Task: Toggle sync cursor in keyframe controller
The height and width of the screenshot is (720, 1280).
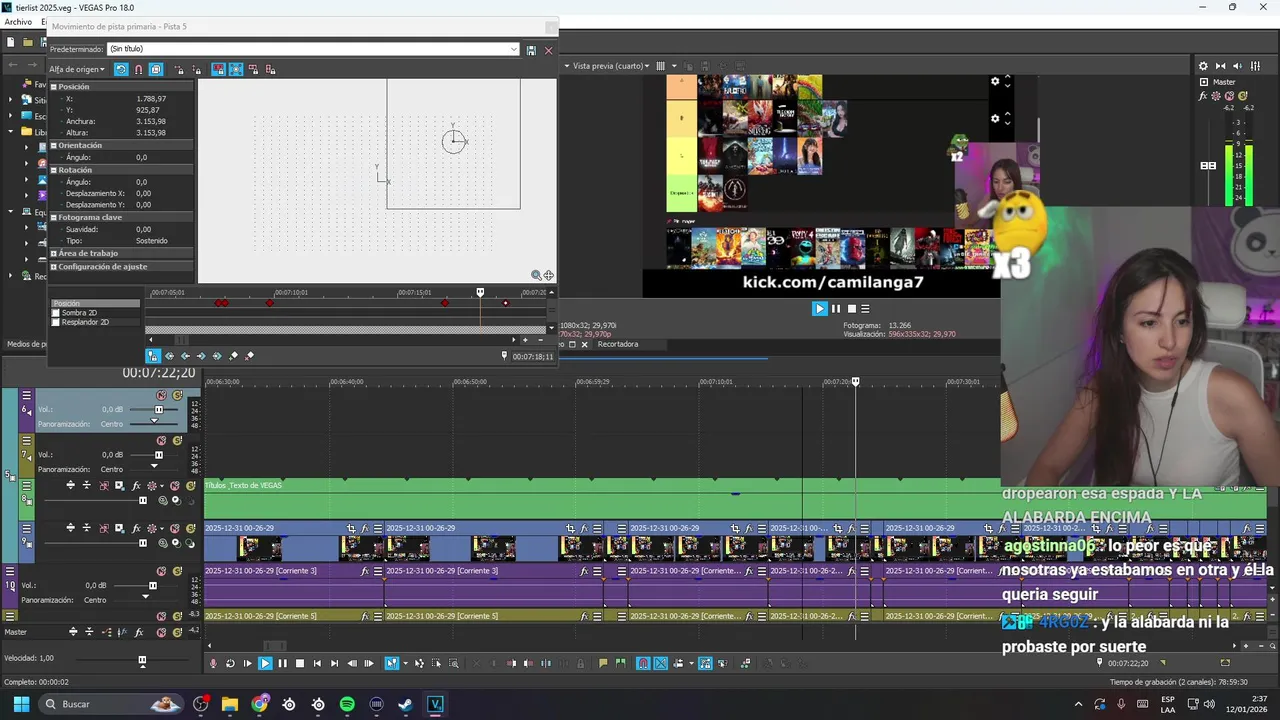Action: pyautogui.click(x=153, y=356)
